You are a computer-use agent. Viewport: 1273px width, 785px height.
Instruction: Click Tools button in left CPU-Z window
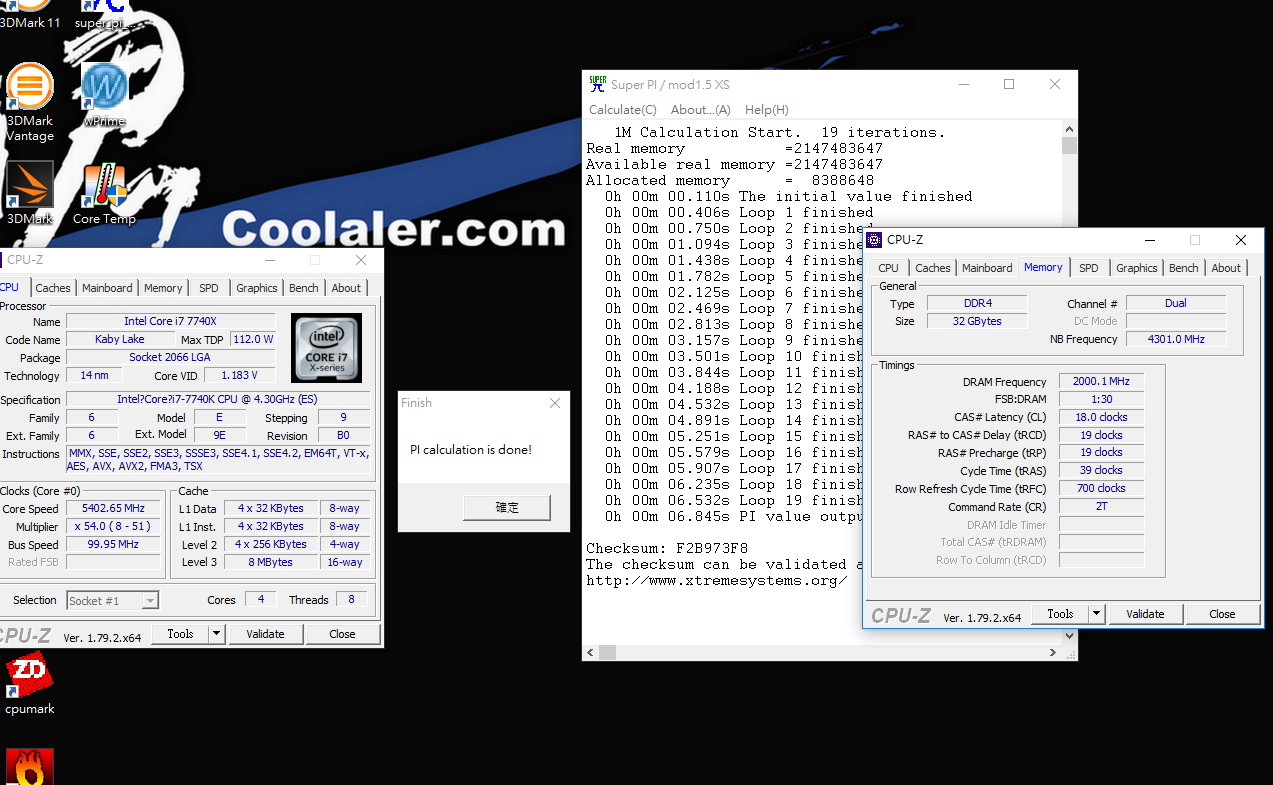180,634
